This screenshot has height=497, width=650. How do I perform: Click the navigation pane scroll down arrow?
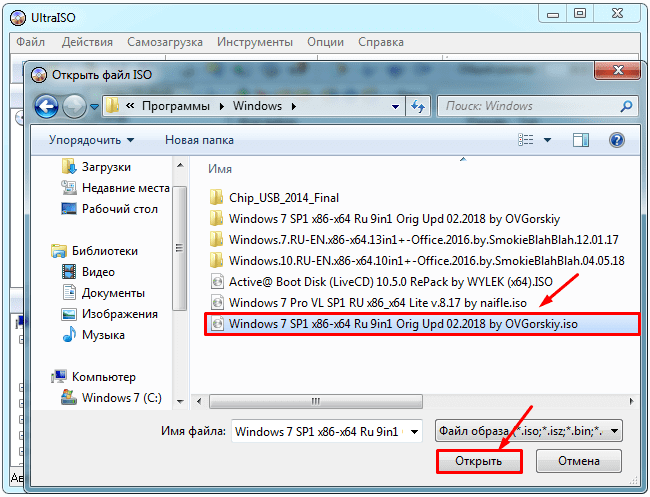180,401
